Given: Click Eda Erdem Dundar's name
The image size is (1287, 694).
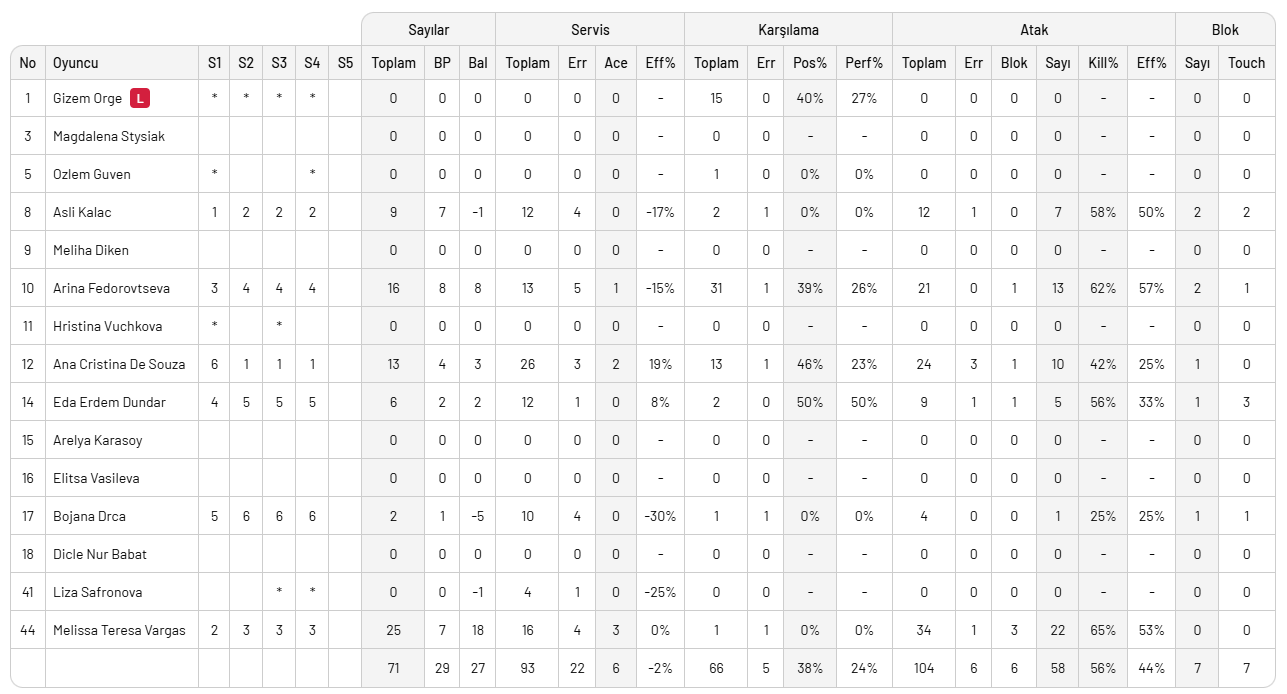Looking at the screenshot, I should point(109,402).
